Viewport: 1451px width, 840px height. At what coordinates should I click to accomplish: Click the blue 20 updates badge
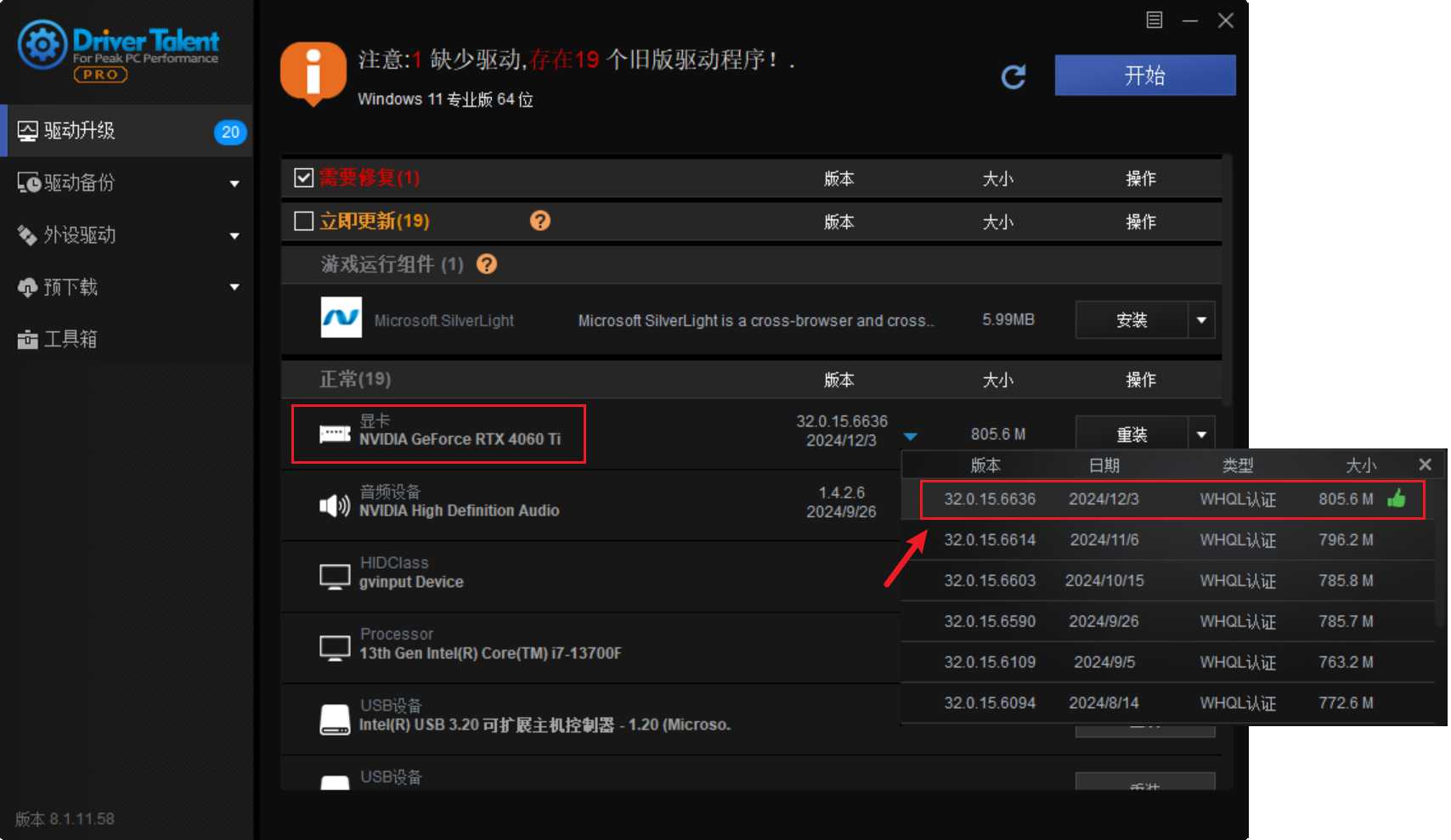point(230,132)
